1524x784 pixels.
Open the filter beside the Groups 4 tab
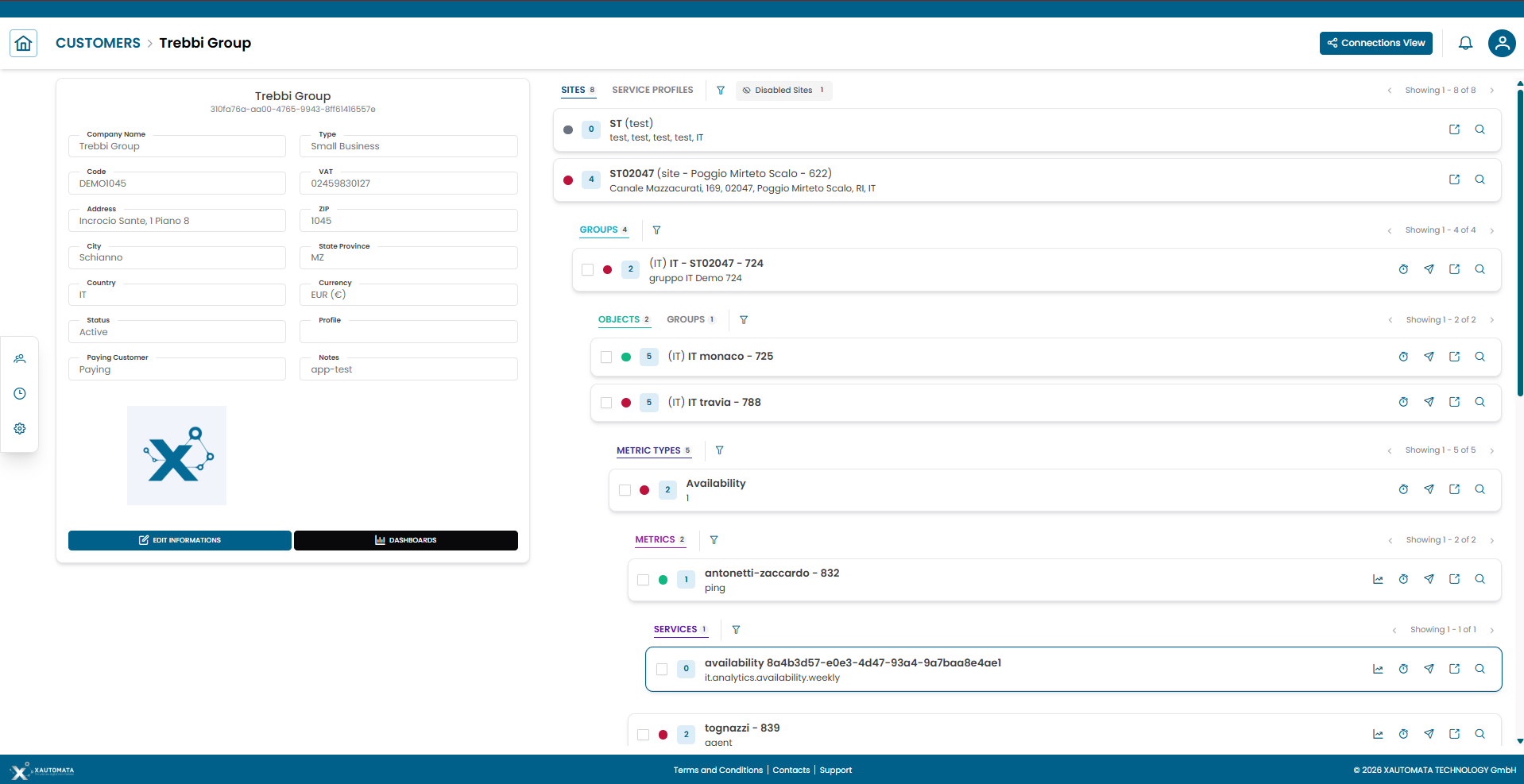coord(656,230)
